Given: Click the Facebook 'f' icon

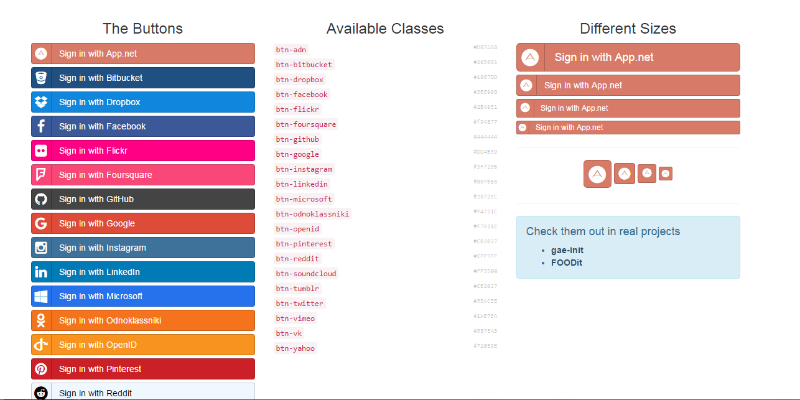Looking at the screenshot, I should tap(41, 127).
